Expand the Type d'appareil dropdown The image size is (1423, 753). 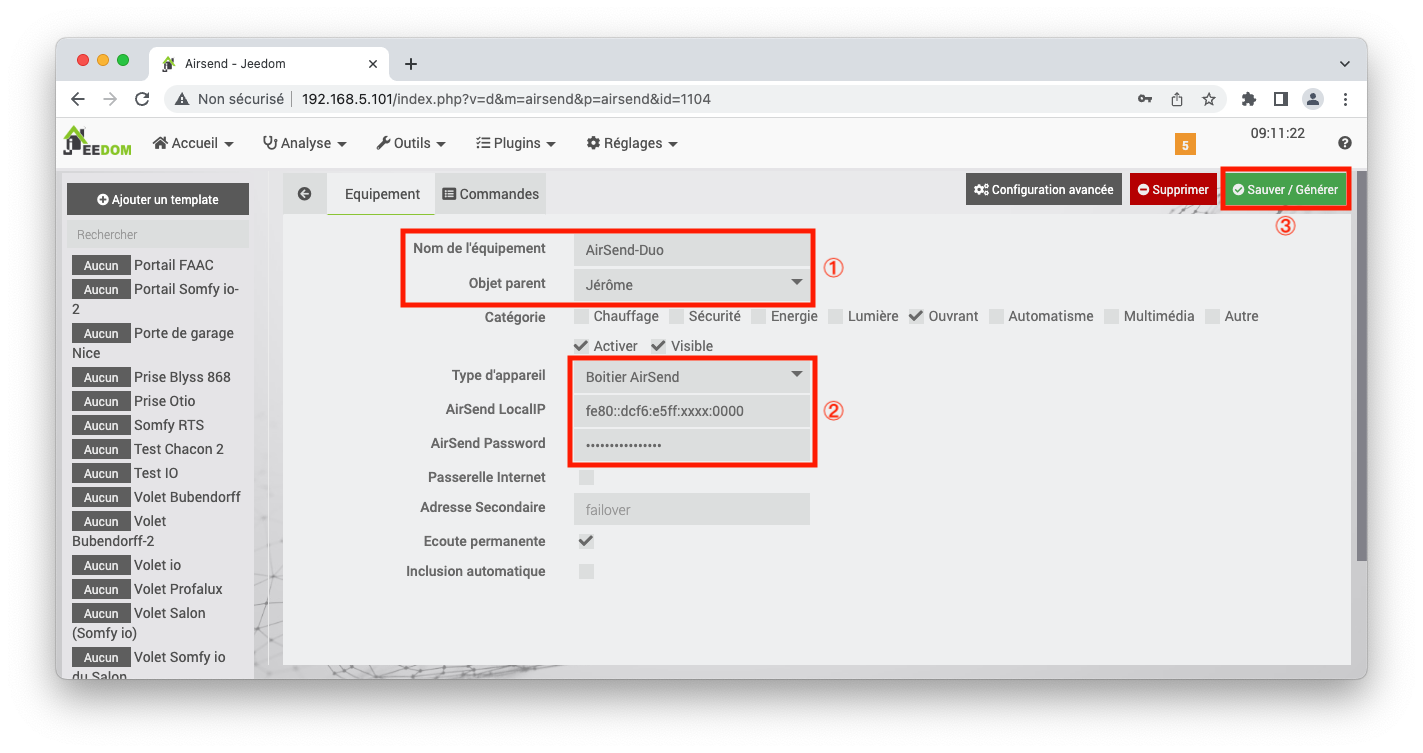tap(691, 376)
